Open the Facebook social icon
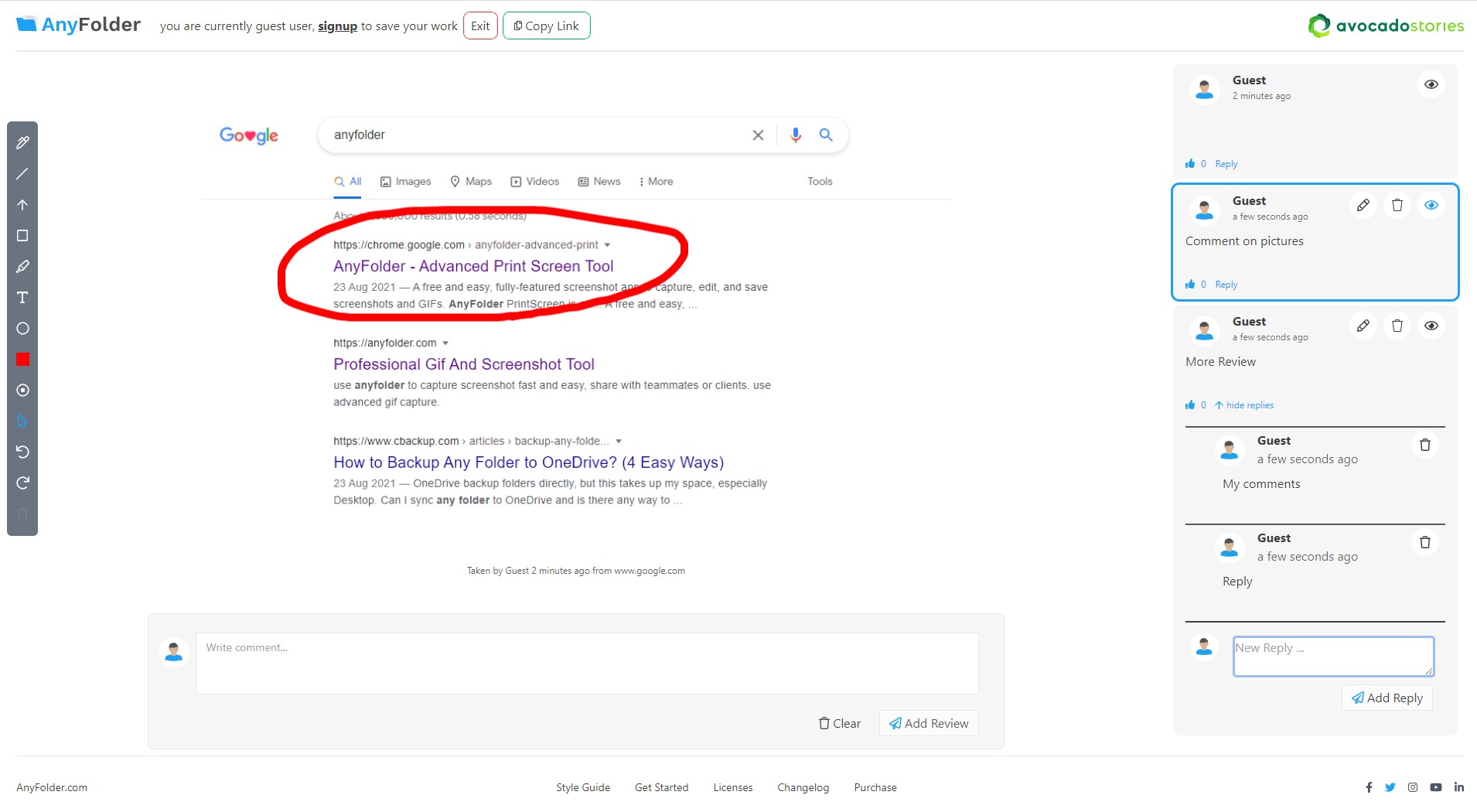 click(x=1369, y=787)
